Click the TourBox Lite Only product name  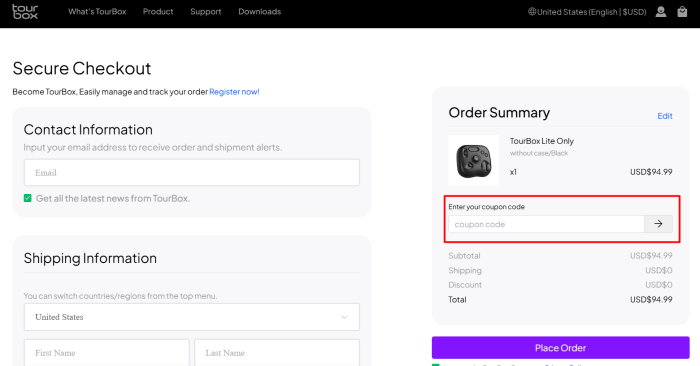pos(542,141)
